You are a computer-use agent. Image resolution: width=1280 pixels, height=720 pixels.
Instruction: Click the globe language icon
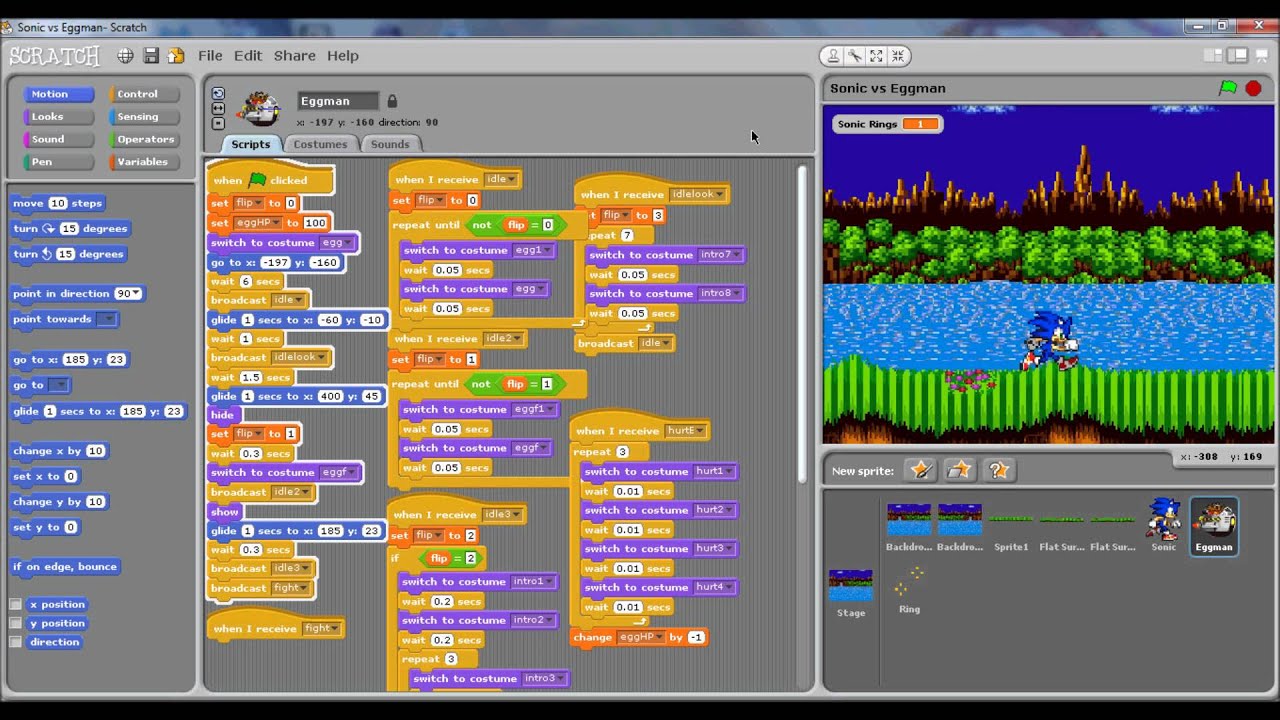(125, 56)
